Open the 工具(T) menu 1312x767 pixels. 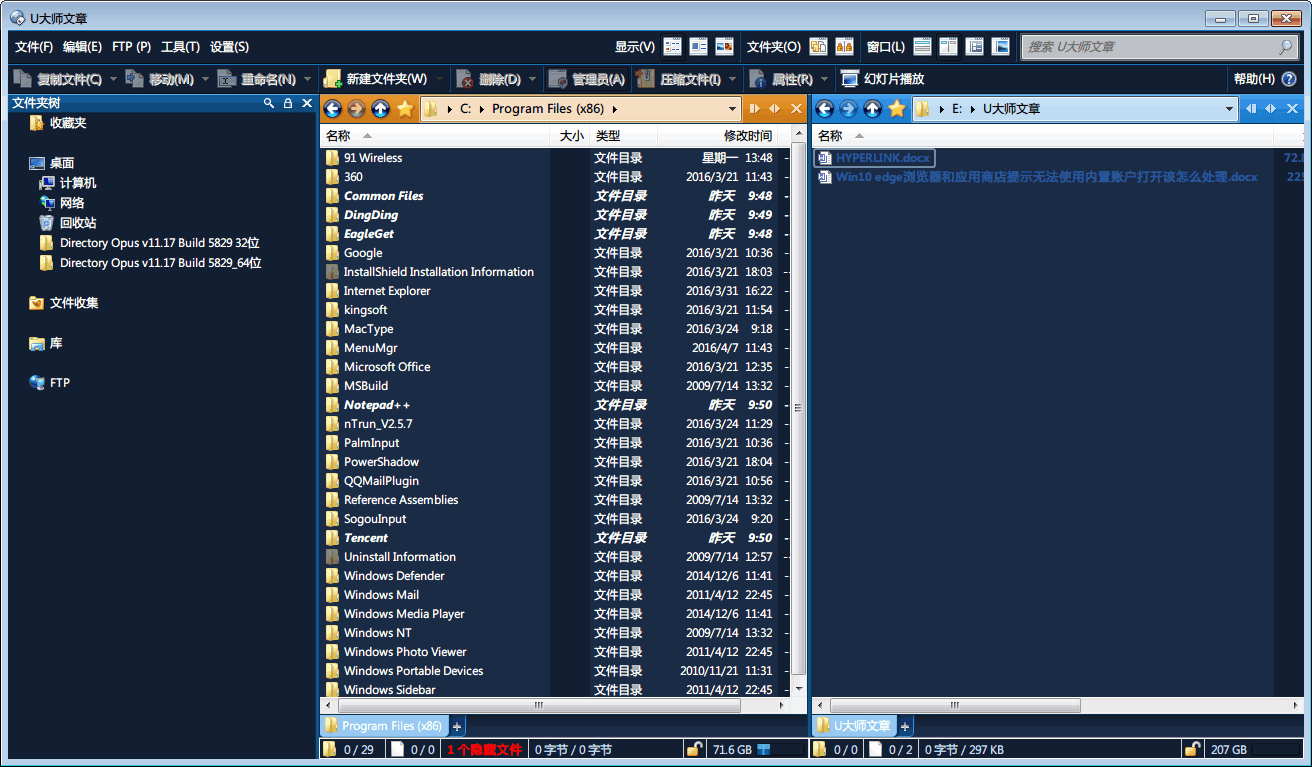(x=180, y=47)
